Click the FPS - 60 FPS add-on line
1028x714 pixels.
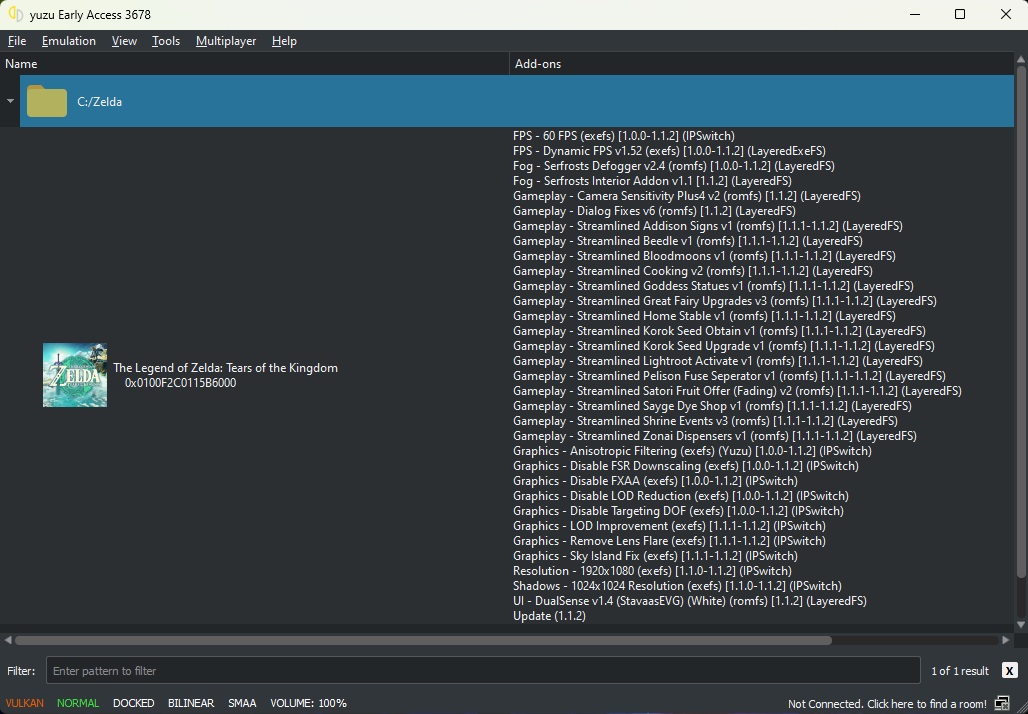click(x=623, y=136)
